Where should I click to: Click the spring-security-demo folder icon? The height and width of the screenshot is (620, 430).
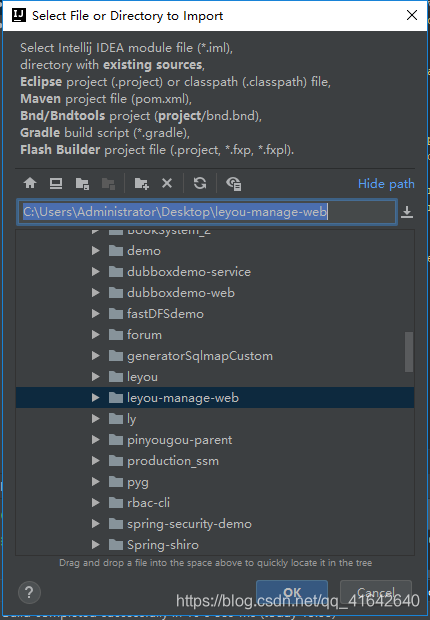116,523
